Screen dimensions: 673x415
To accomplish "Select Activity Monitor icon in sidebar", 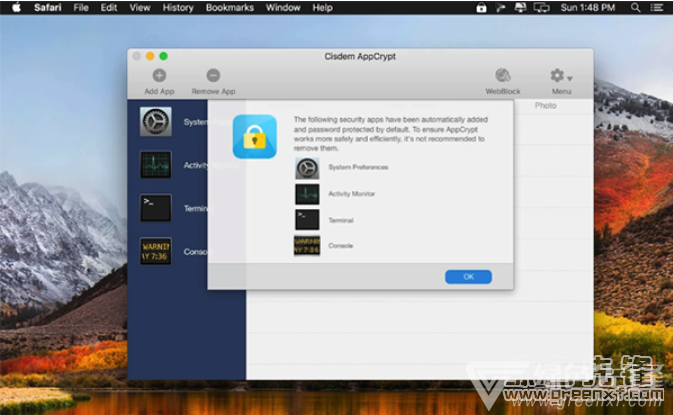I will [155, 165].
